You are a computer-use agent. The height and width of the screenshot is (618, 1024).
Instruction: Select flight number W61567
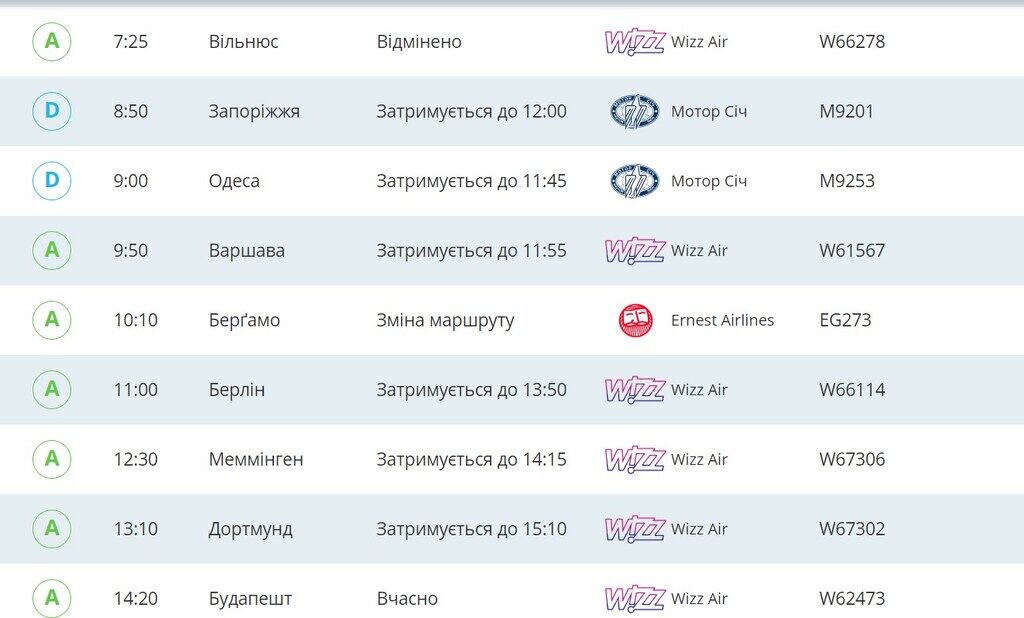[x=852, y=250]
